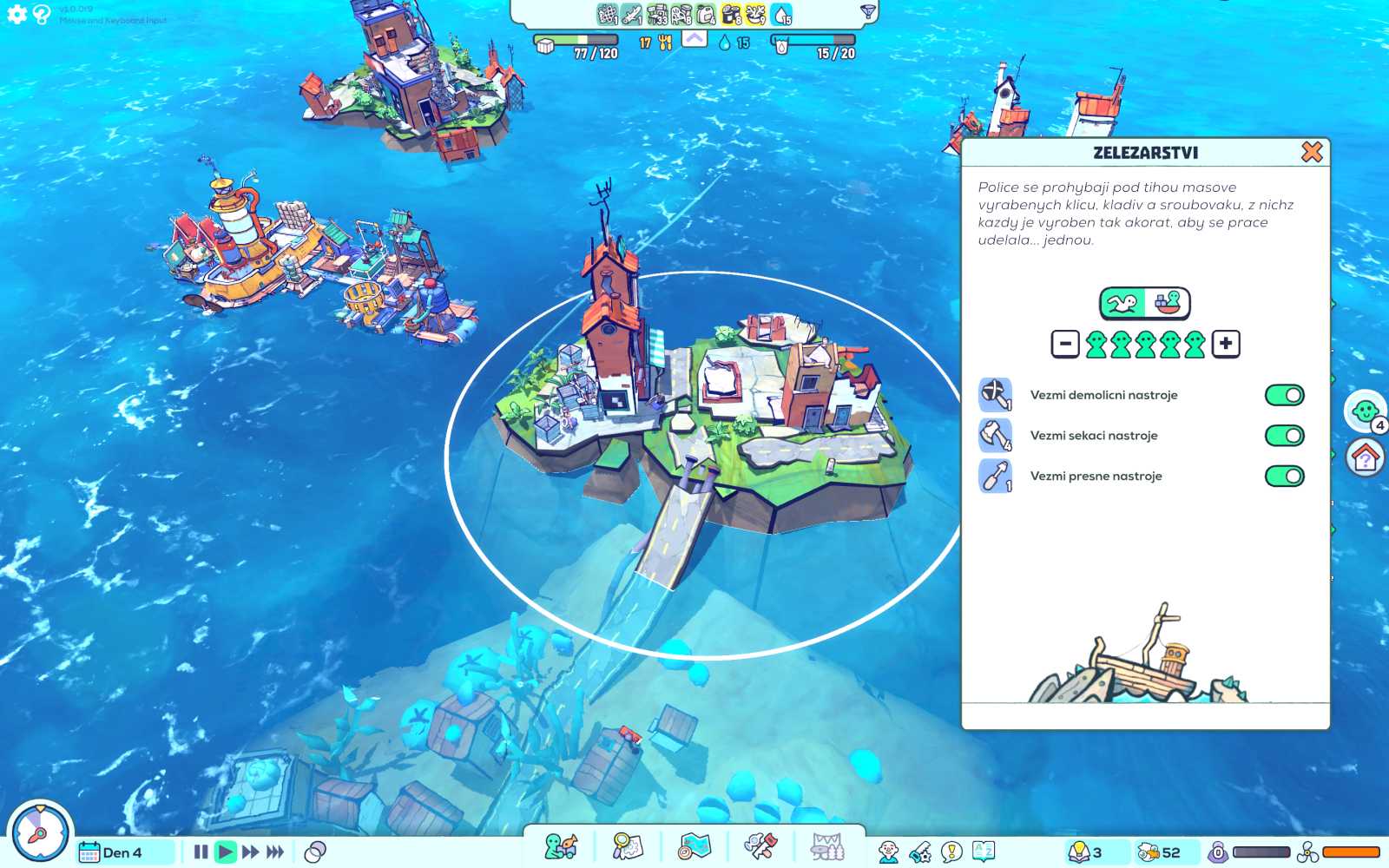Open the elder character icon
1389x868 pixels.
[x=888, y=852]
